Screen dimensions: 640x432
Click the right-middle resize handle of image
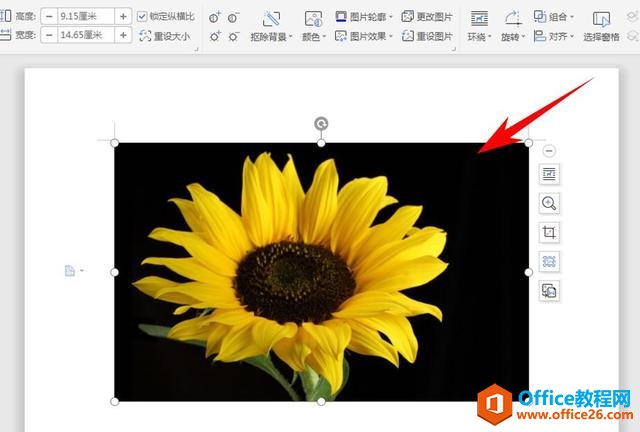point(529,272)
